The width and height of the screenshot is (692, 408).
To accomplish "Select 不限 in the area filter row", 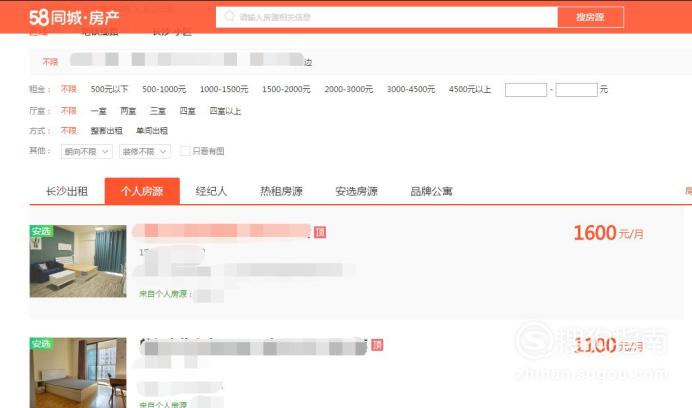I will point(50,62).
